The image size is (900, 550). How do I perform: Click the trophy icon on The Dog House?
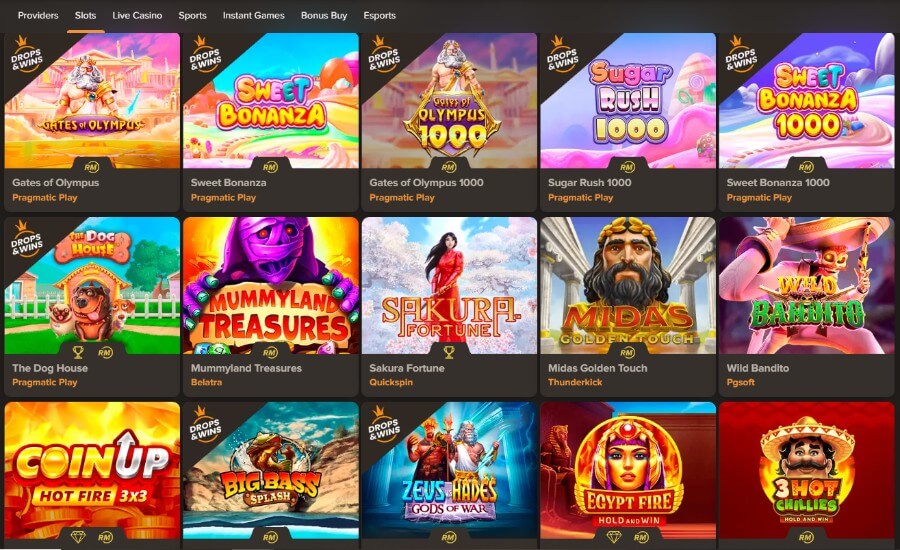[78, 352]
